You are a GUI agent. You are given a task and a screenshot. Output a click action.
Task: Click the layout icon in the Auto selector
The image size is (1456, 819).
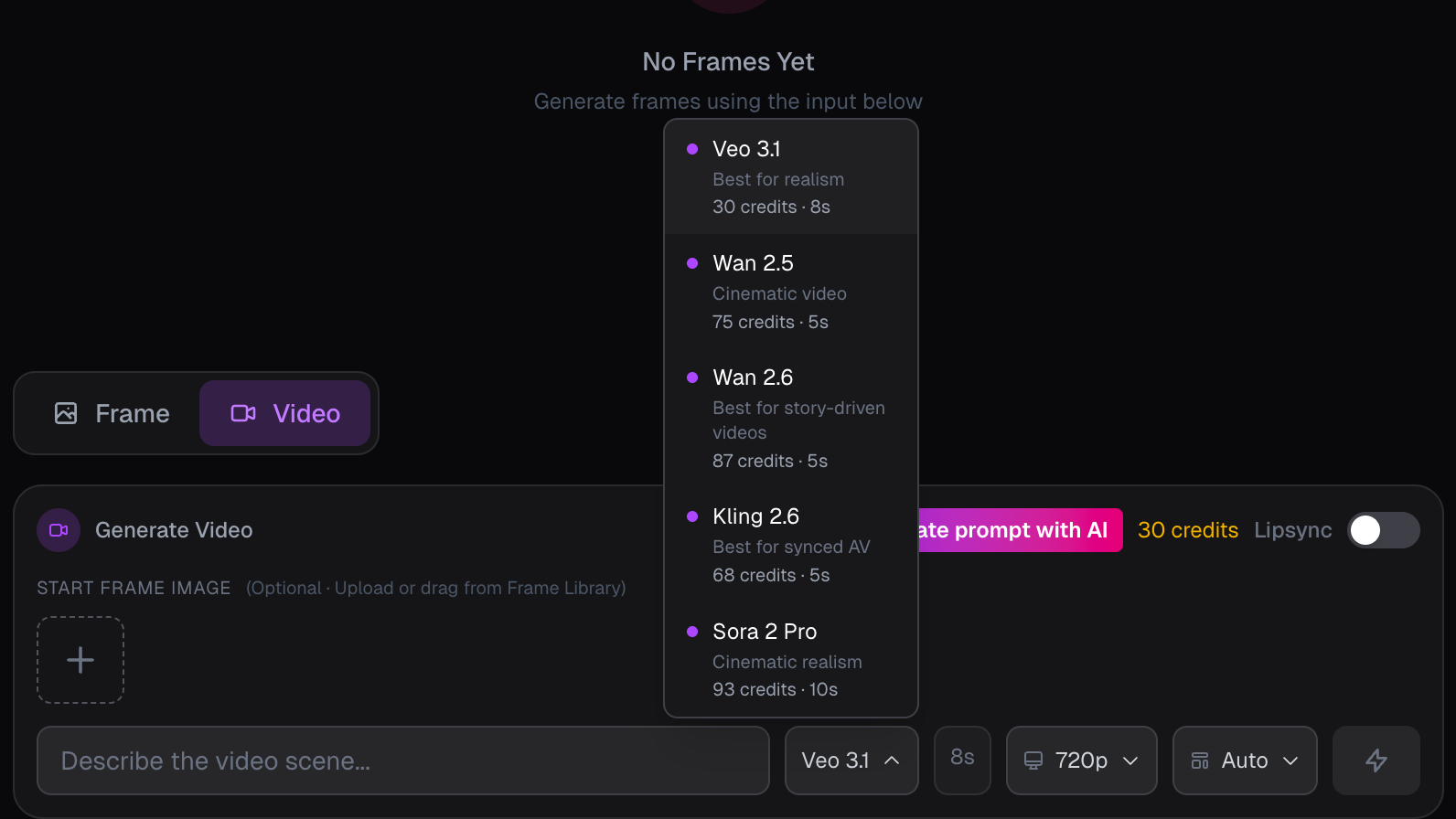(1200, 760)
